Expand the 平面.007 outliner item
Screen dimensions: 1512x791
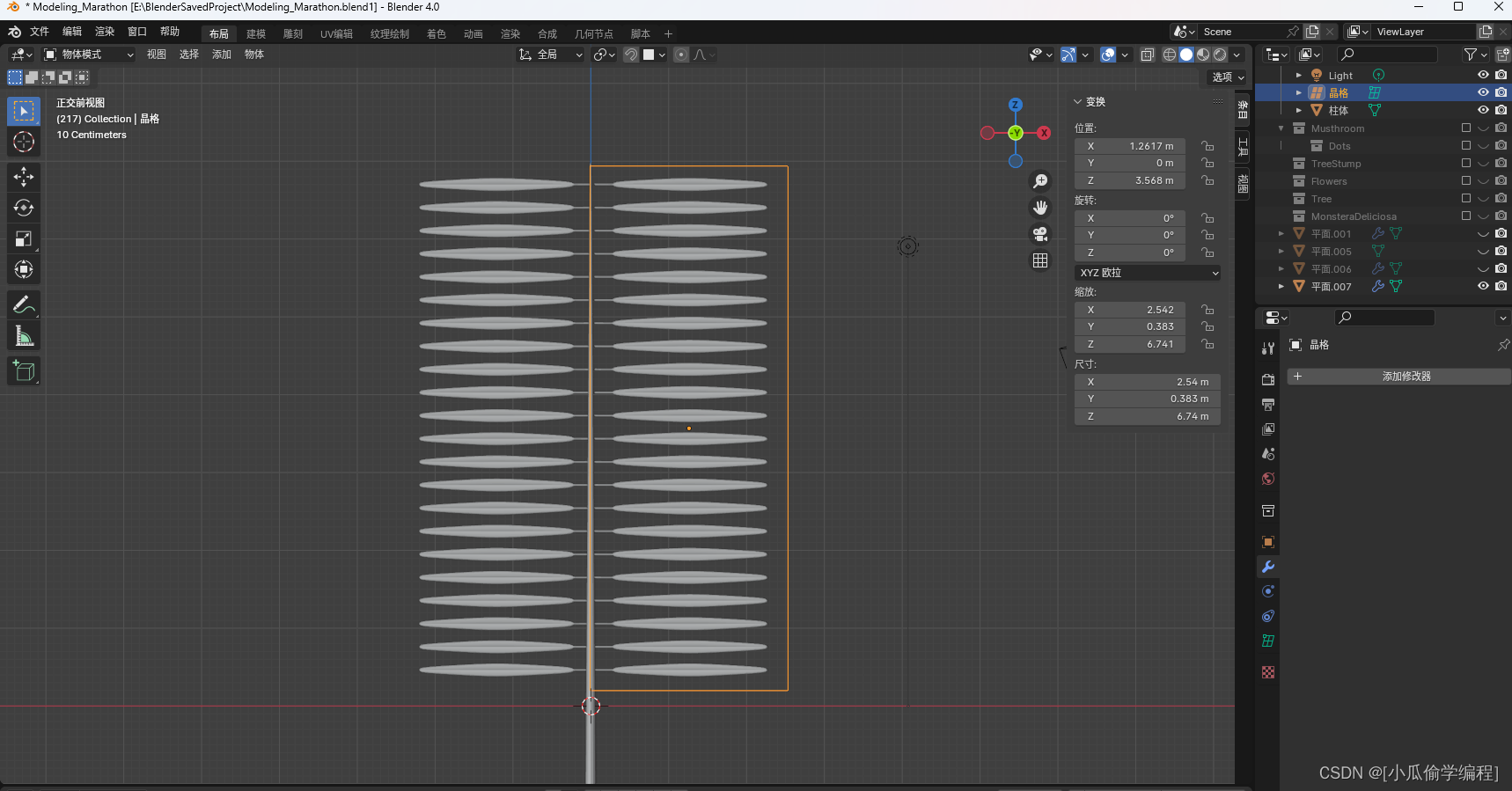(x=1281, y=286)
